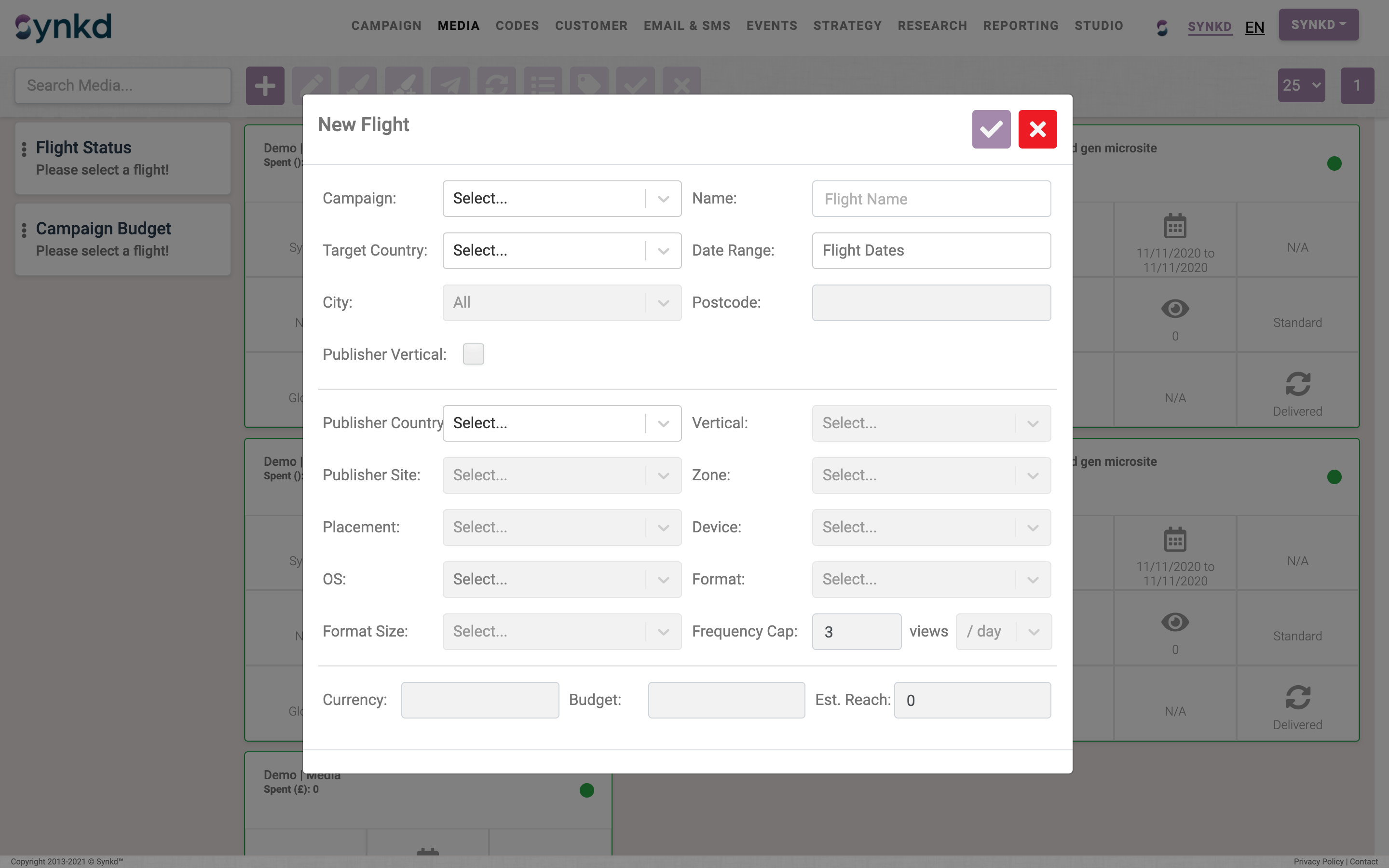Open the page size 25 dropdown
The height and width of the screenshot is (868, 1389).
pyautogui.click(x=1301, y=85)
